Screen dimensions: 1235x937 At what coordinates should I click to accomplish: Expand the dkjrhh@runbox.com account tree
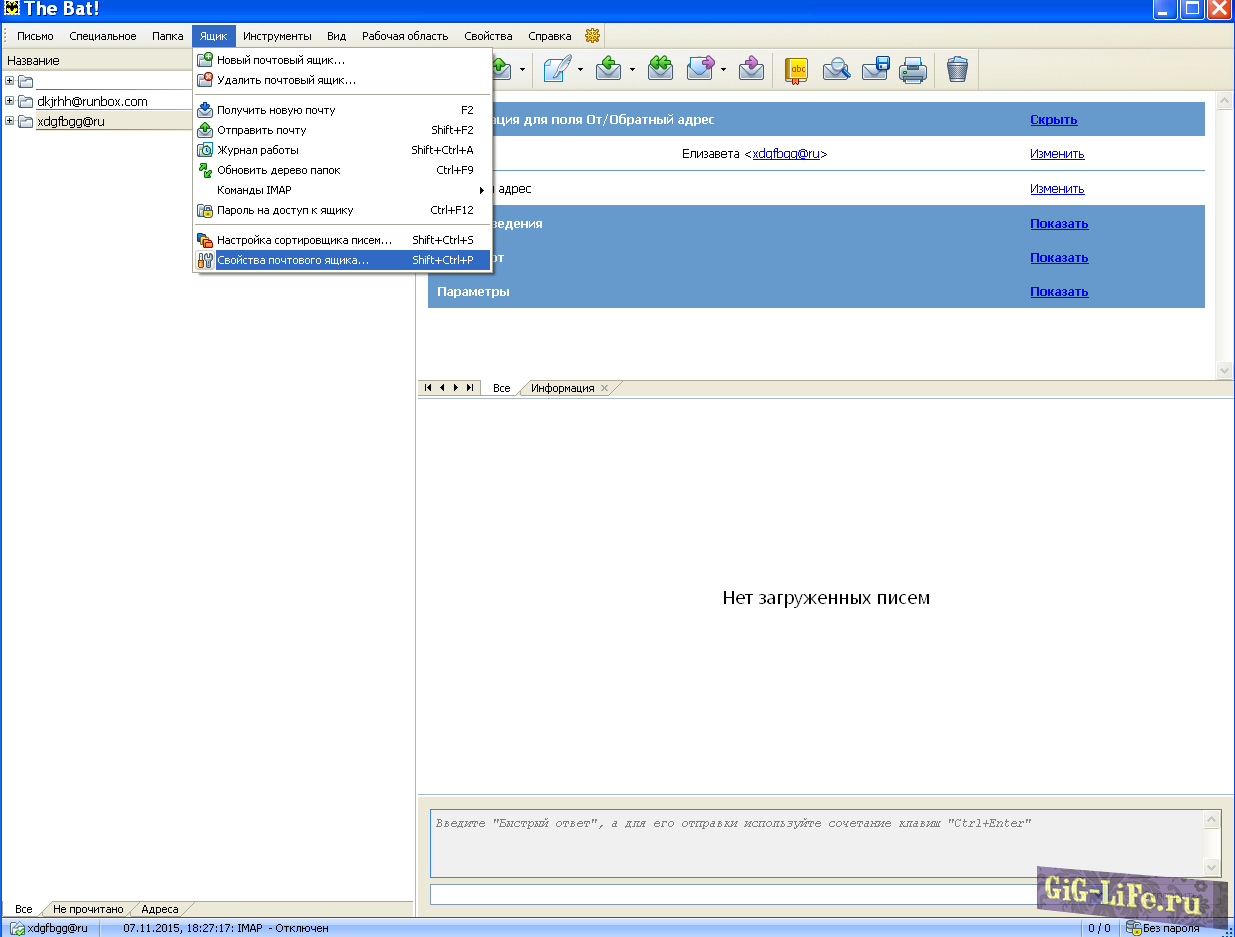tap(10, 101)
